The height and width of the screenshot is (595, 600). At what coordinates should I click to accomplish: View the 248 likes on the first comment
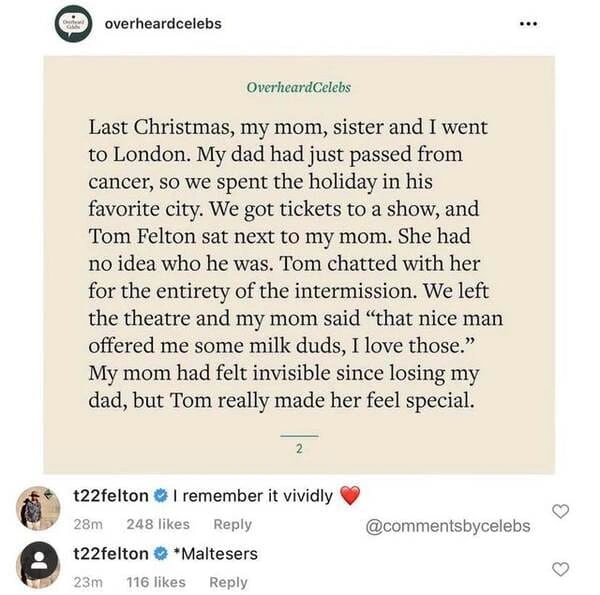(159, 524)
